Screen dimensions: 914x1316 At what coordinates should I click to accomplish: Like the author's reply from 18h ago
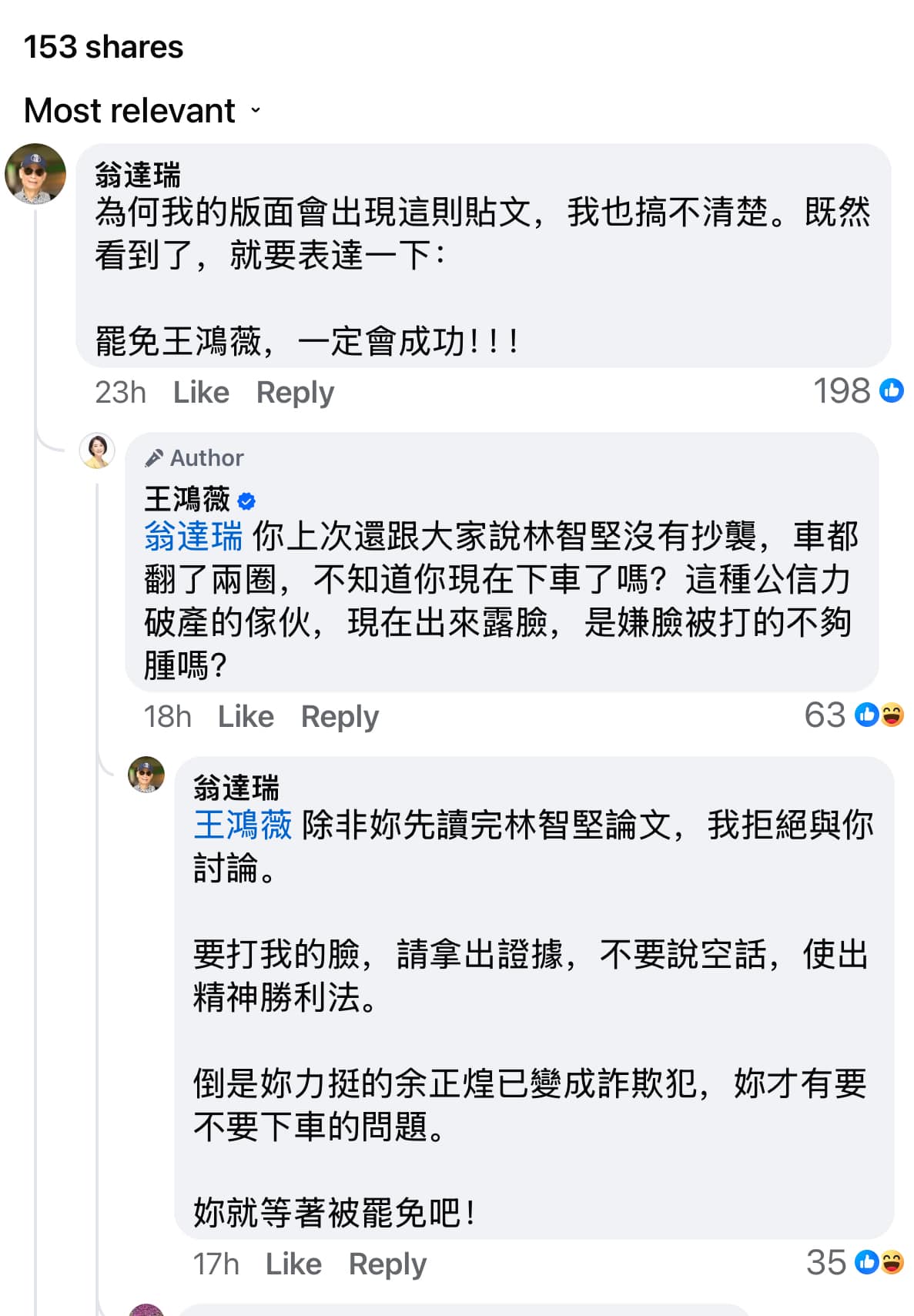click(246, 717)
